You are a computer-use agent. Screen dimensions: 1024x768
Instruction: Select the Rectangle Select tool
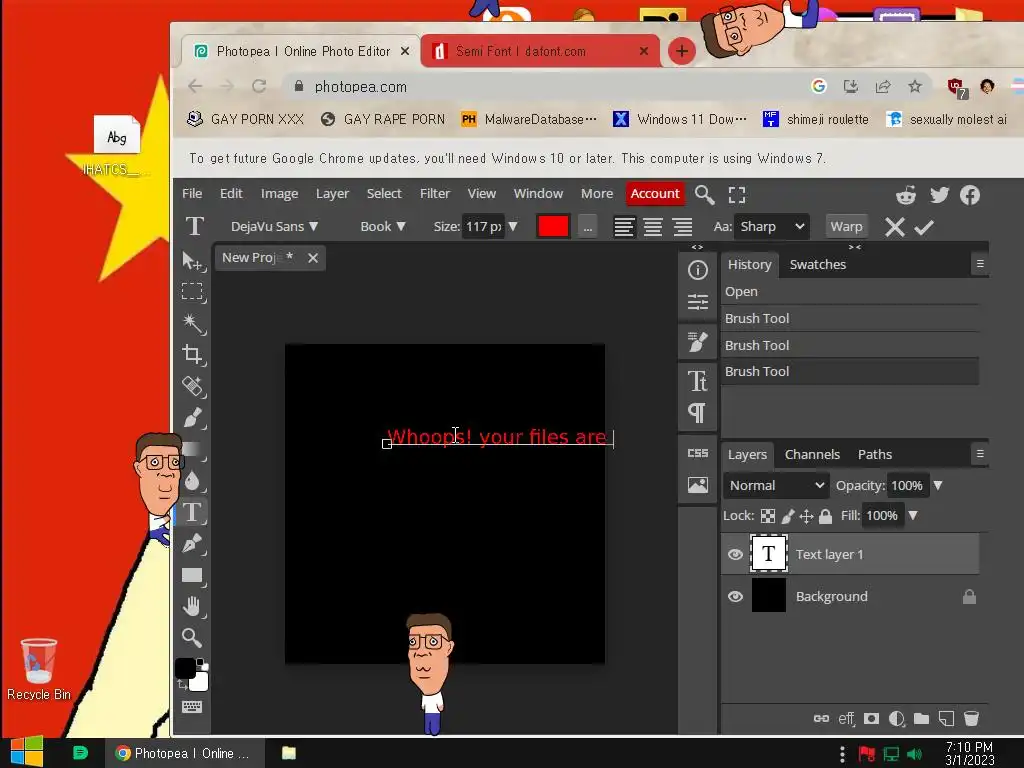tap(192, 291)
